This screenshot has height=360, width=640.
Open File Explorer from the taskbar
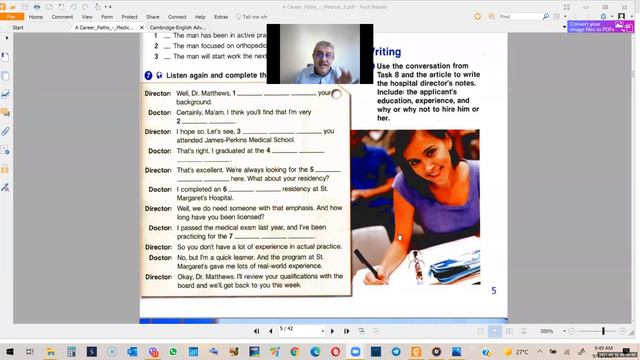[x=51, y=351]
